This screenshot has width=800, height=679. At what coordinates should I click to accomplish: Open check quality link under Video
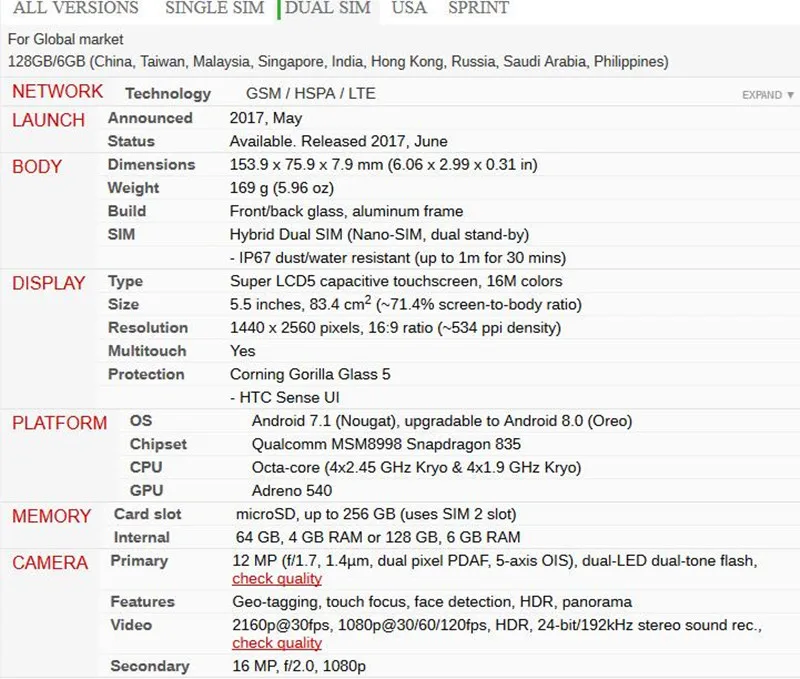click(277, 643)
